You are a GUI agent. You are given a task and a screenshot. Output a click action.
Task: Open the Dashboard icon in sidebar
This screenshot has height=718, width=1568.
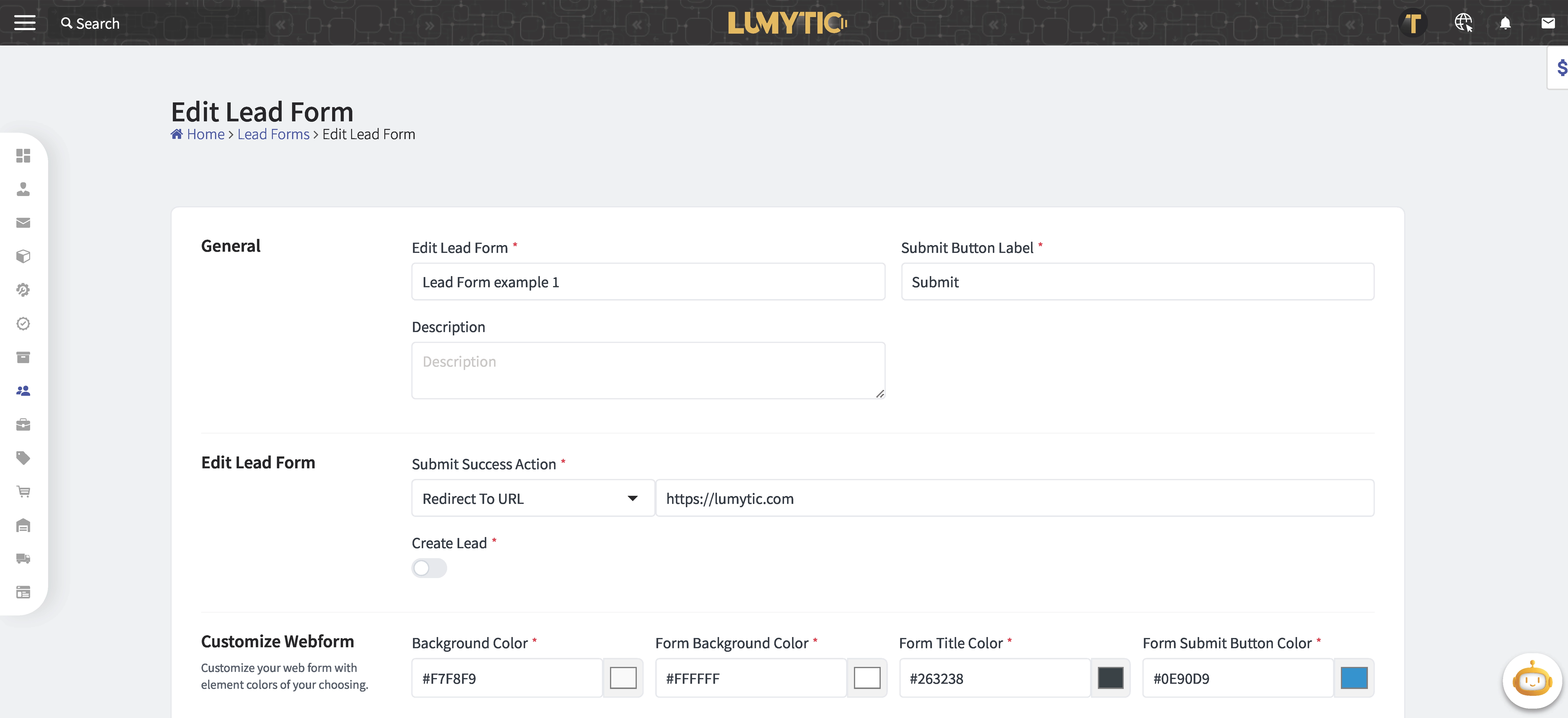coord(23,156)
